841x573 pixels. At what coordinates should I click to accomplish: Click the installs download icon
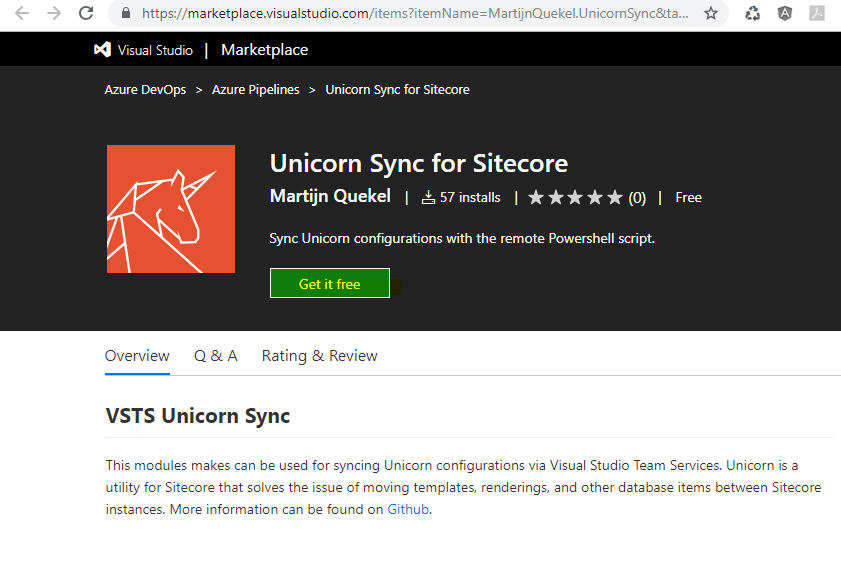coord(428,197)
